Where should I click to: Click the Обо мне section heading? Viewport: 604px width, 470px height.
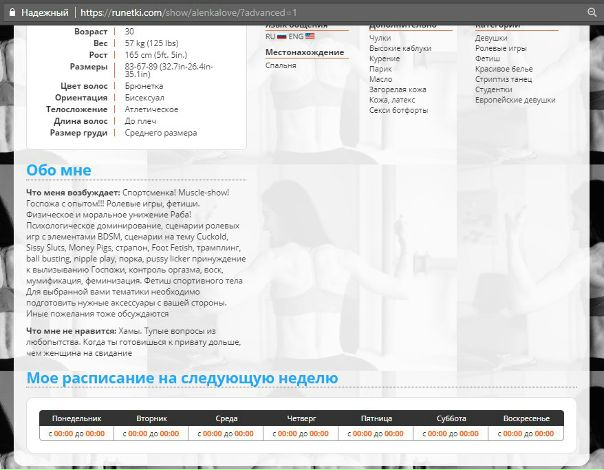click(x=58, y=170)
